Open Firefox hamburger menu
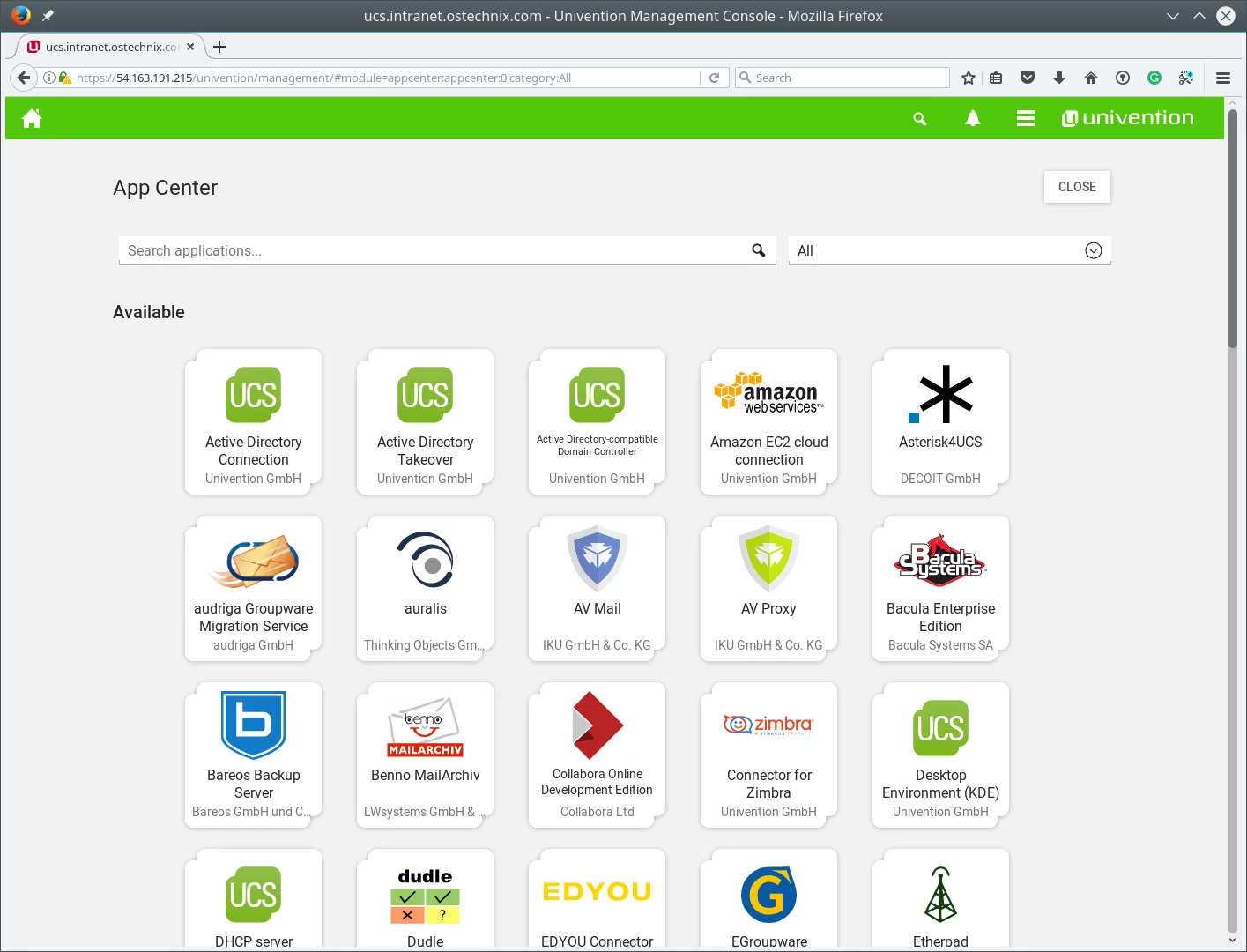The image size is (1247, 952). [x=1223, y=78]
